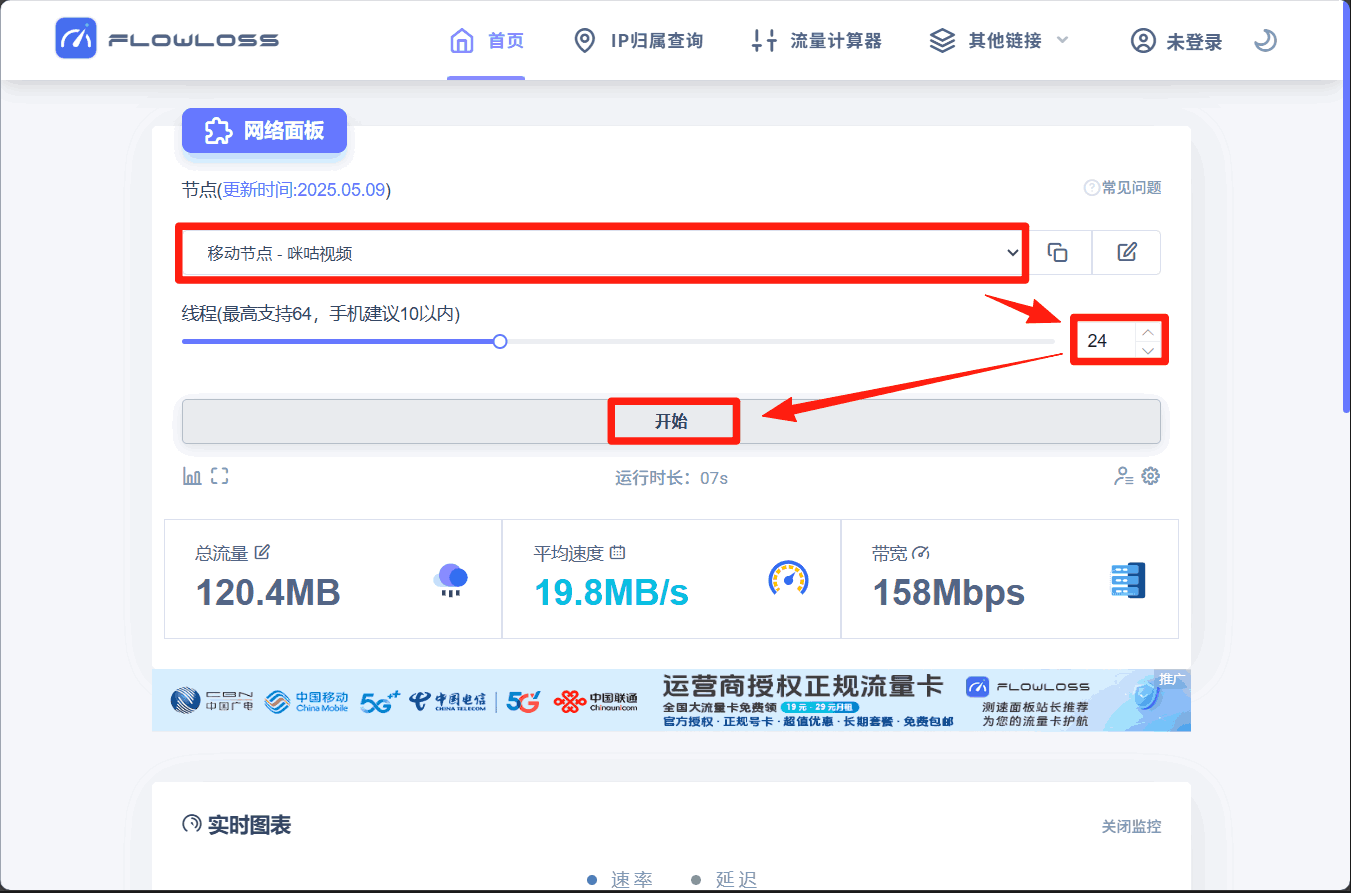Toggle the 速率 chart legend series
The image size is (1351, 893).
[x=621, y=879]
